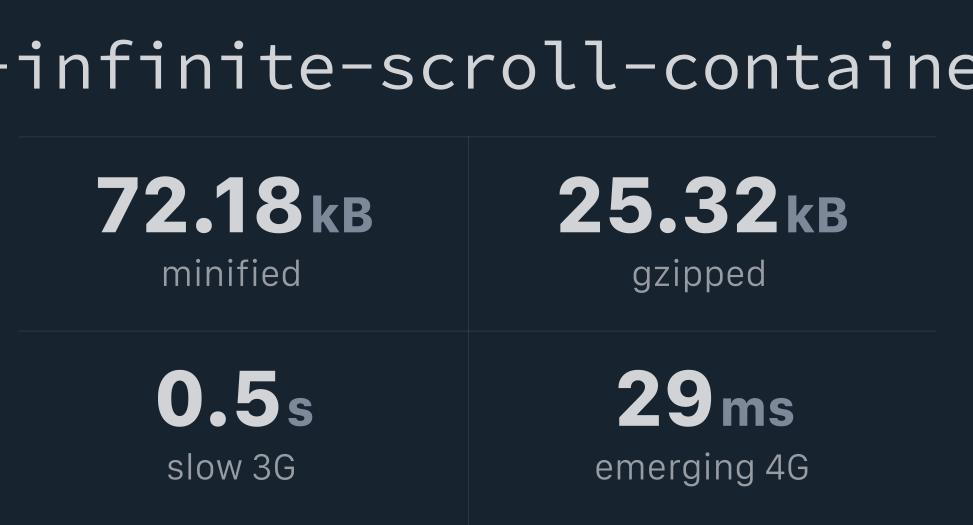Select the 25.32 gzipped size value

tap(668, 205)
